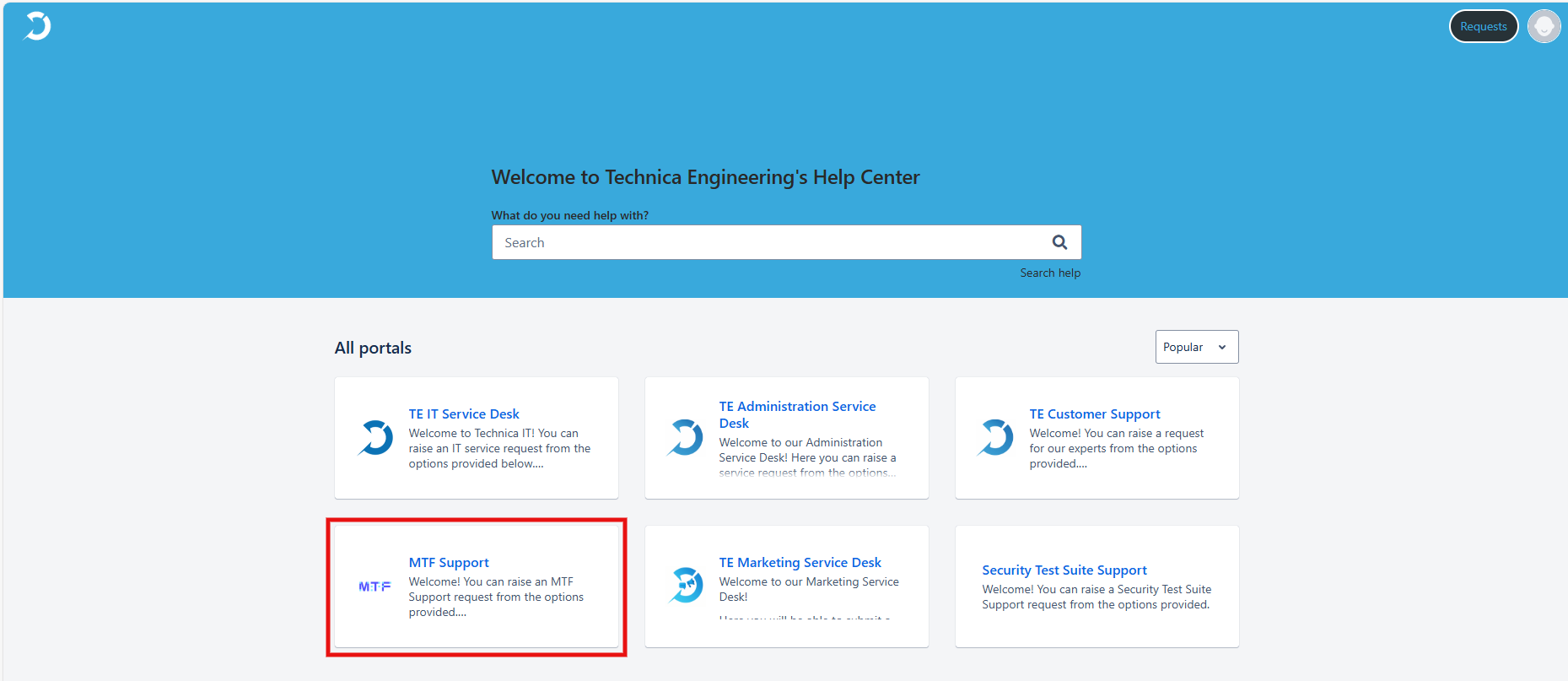Open the TE Marketing Service Desk link
Viewport: 1568px width, 681px height.
coord(800,562)
